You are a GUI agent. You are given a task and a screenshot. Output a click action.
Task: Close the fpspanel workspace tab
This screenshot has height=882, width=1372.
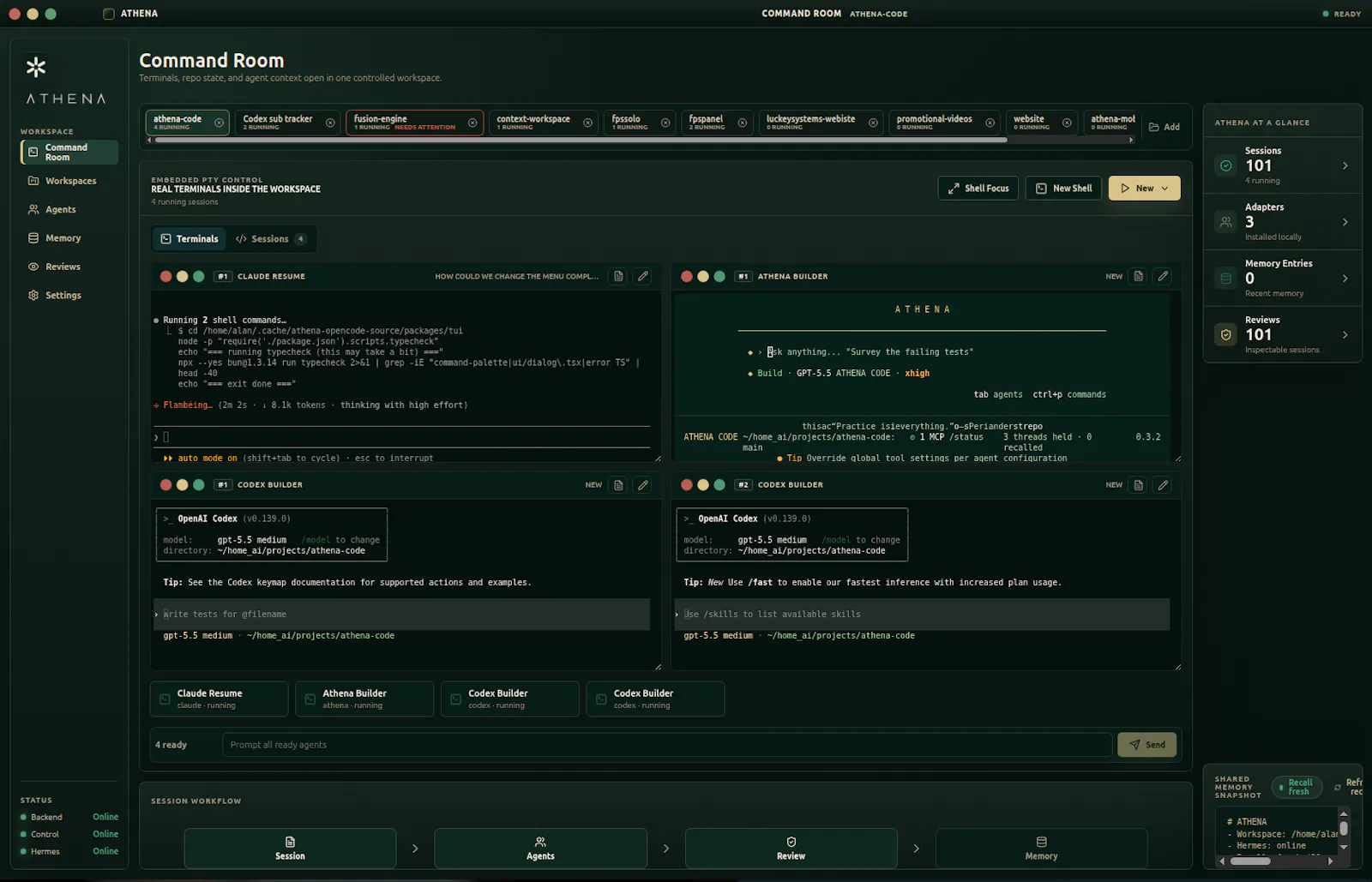pos(743,123)
